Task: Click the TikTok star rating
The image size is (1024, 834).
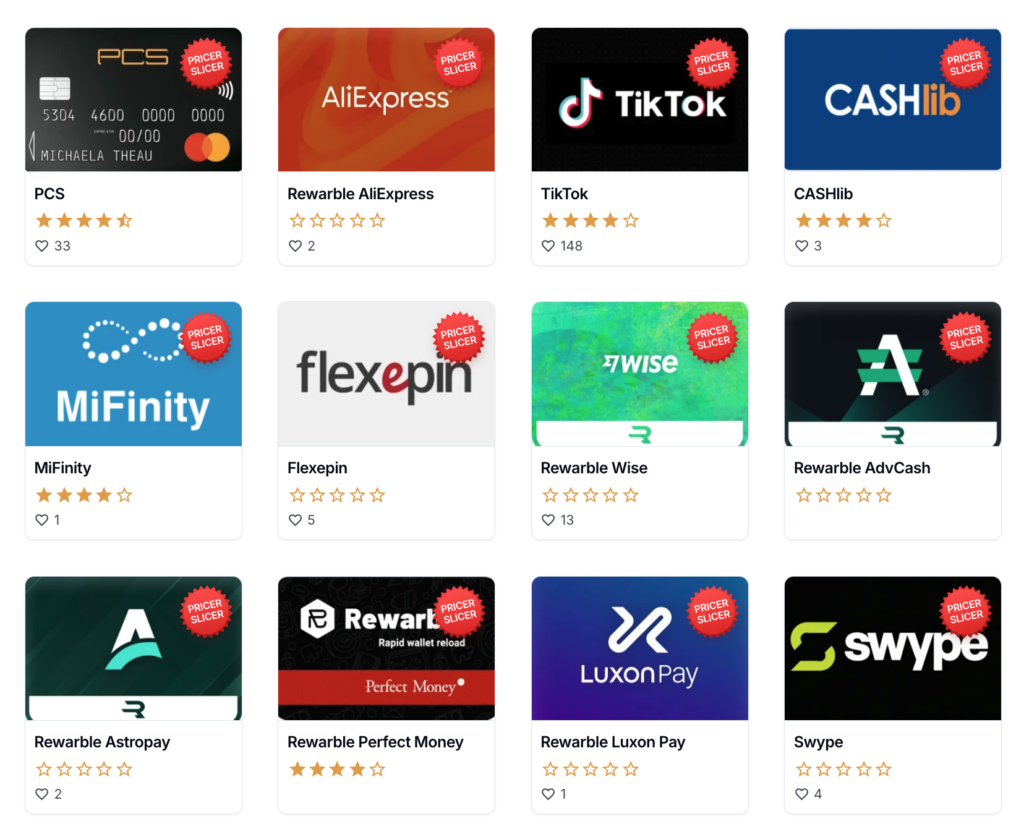Action: (590, 221)
